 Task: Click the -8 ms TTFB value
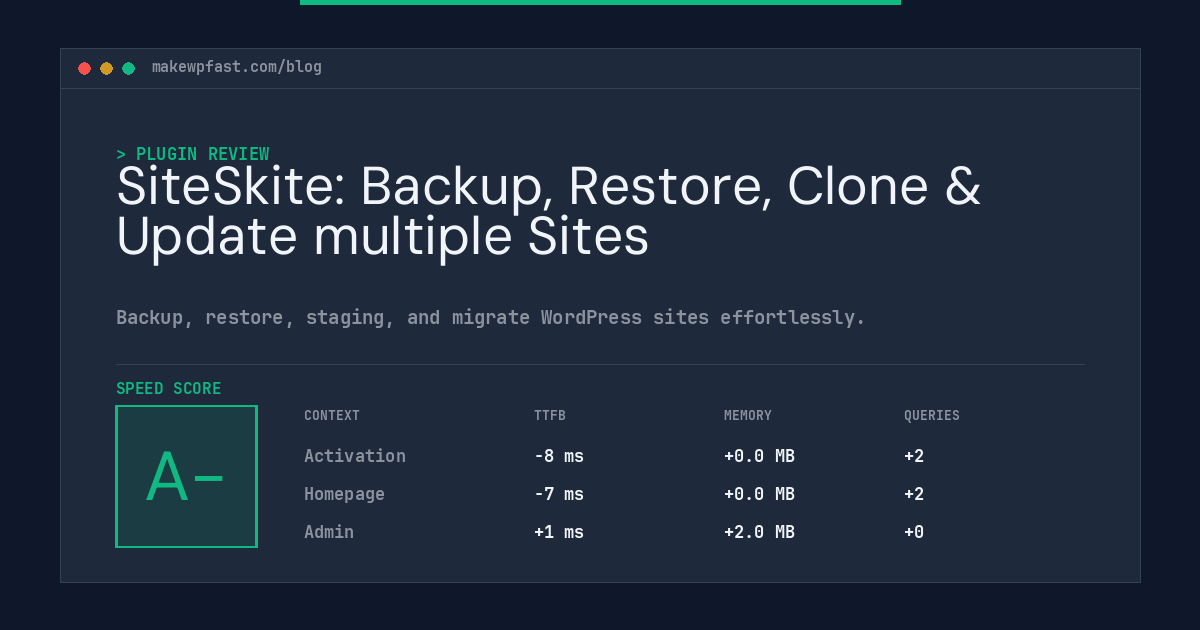tap(559, 456)
